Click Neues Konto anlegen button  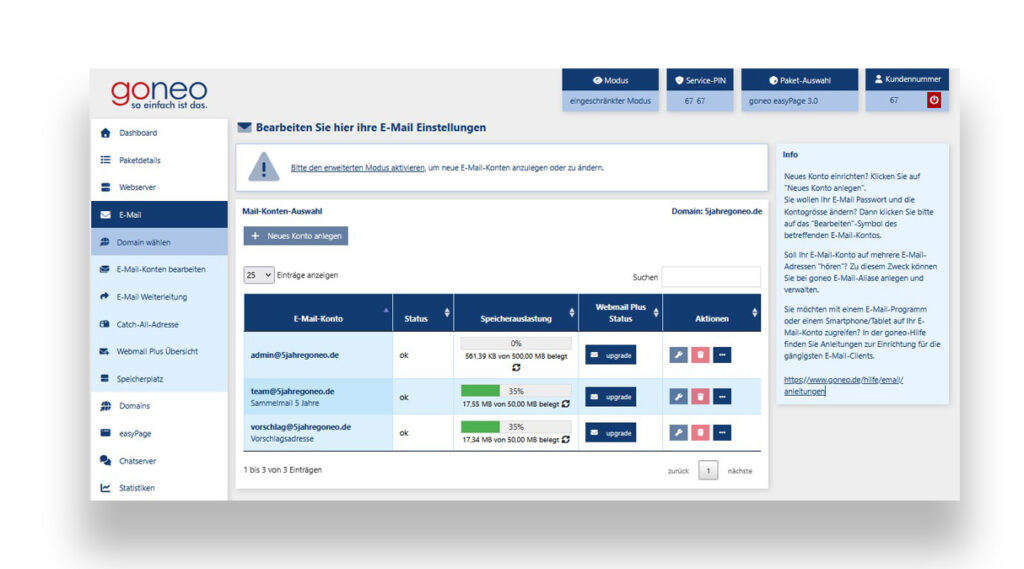tap(296, 236)
